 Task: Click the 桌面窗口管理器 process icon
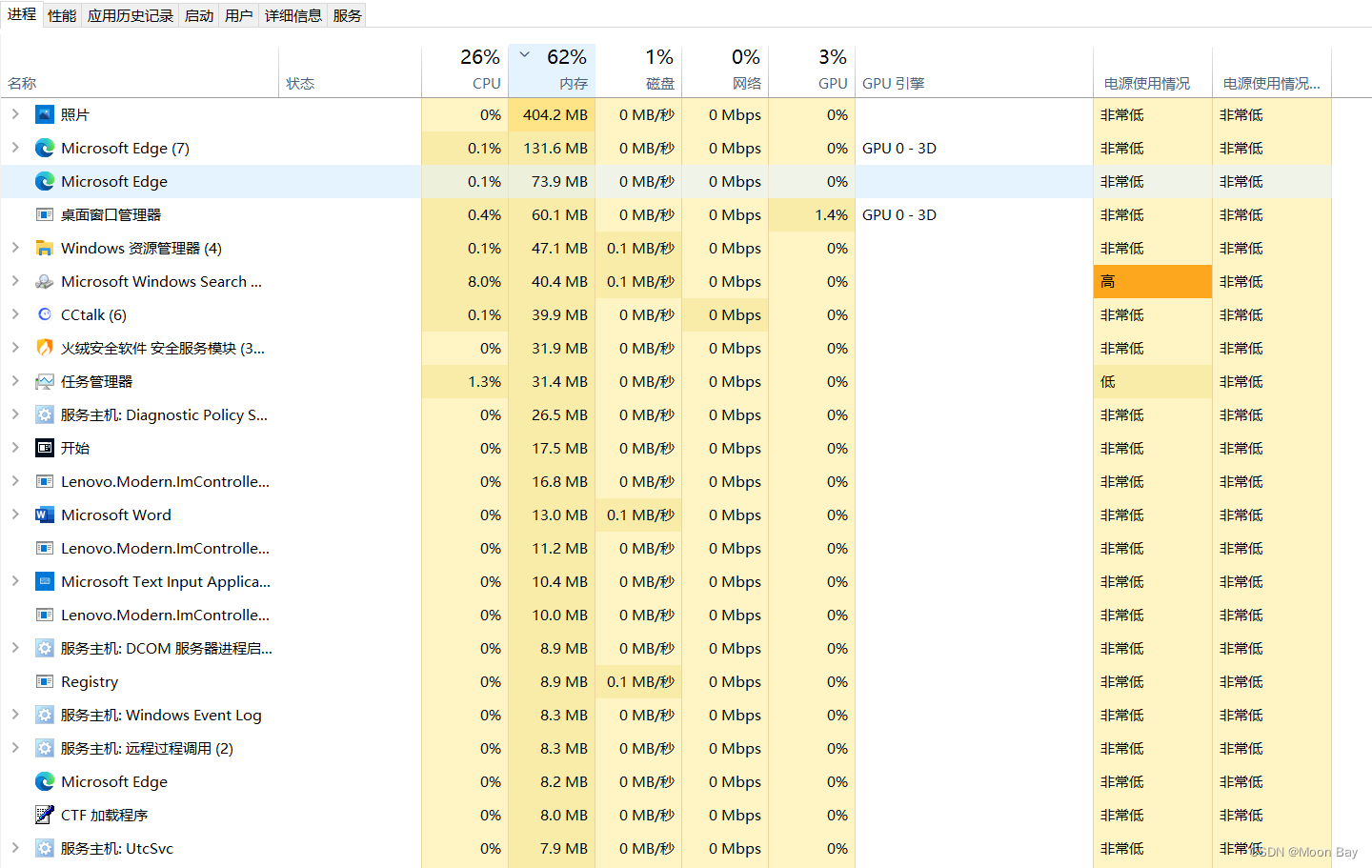point(44,214)
